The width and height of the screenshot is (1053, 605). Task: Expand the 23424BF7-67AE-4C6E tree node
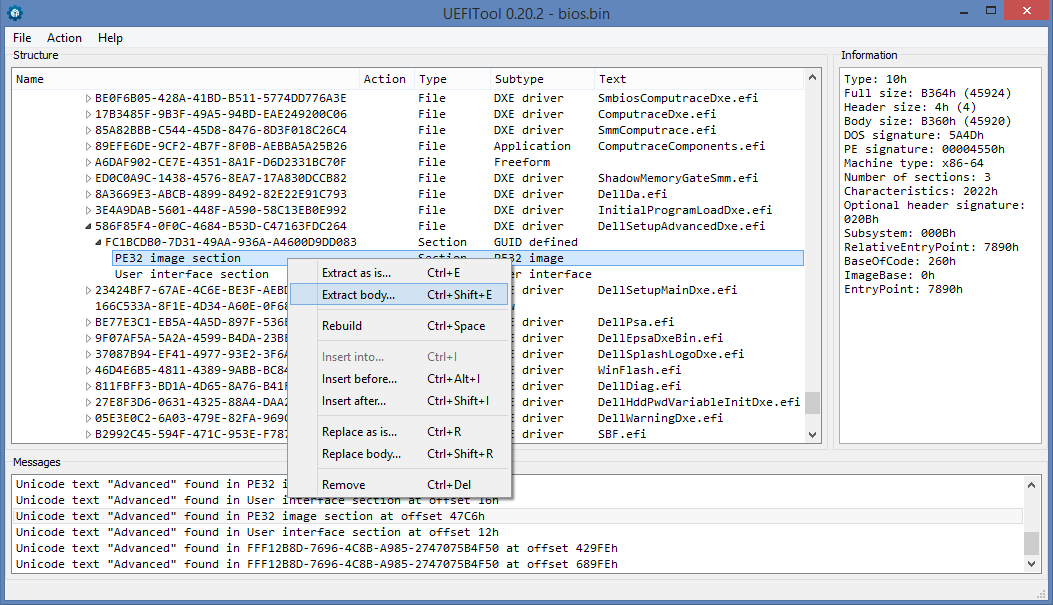click(88, 291)
